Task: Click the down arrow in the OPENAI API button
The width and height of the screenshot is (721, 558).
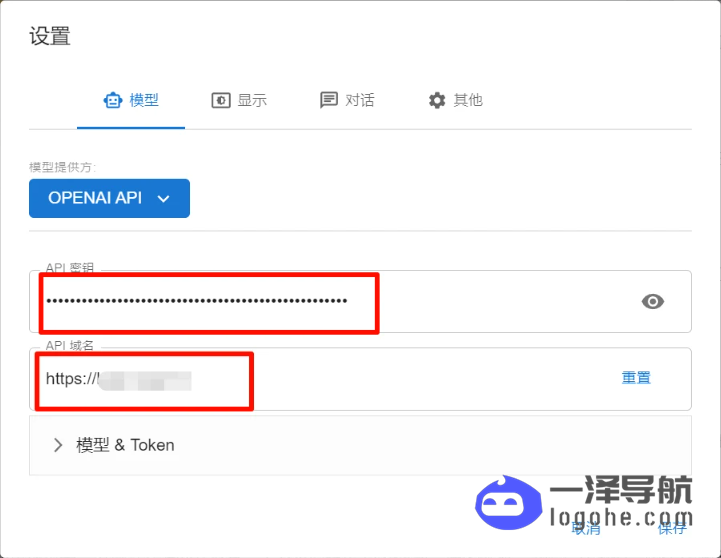Action: tap(164, 199)
